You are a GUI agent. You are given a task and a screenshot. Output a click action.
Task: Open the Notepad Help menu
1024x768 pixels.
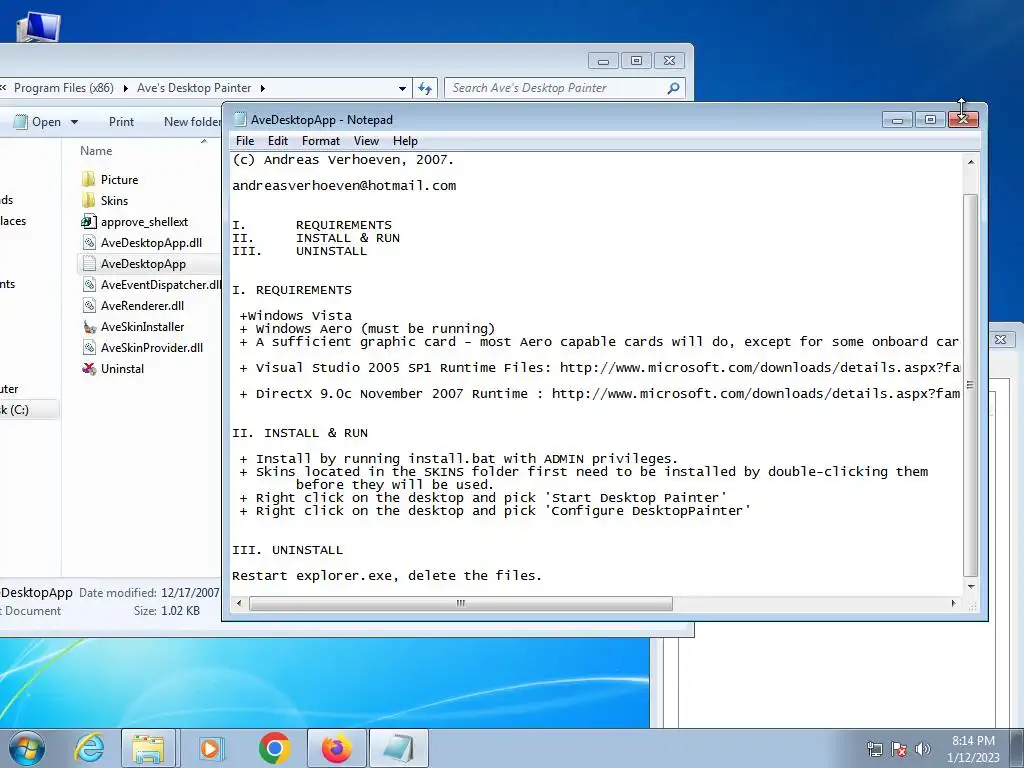tap(405, 141)
